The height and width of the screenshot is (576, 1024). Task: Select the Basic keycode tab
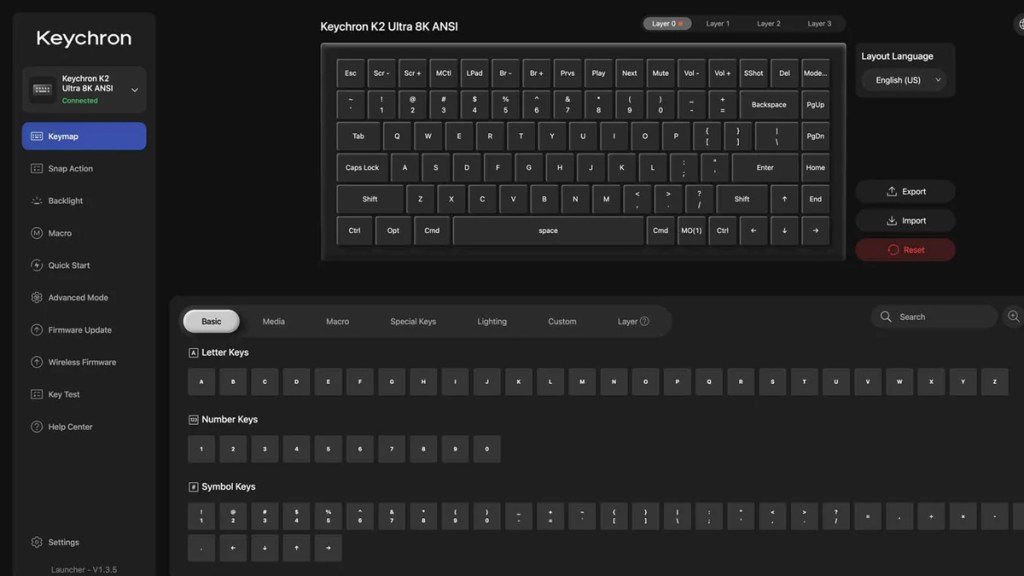coord(211,321)
